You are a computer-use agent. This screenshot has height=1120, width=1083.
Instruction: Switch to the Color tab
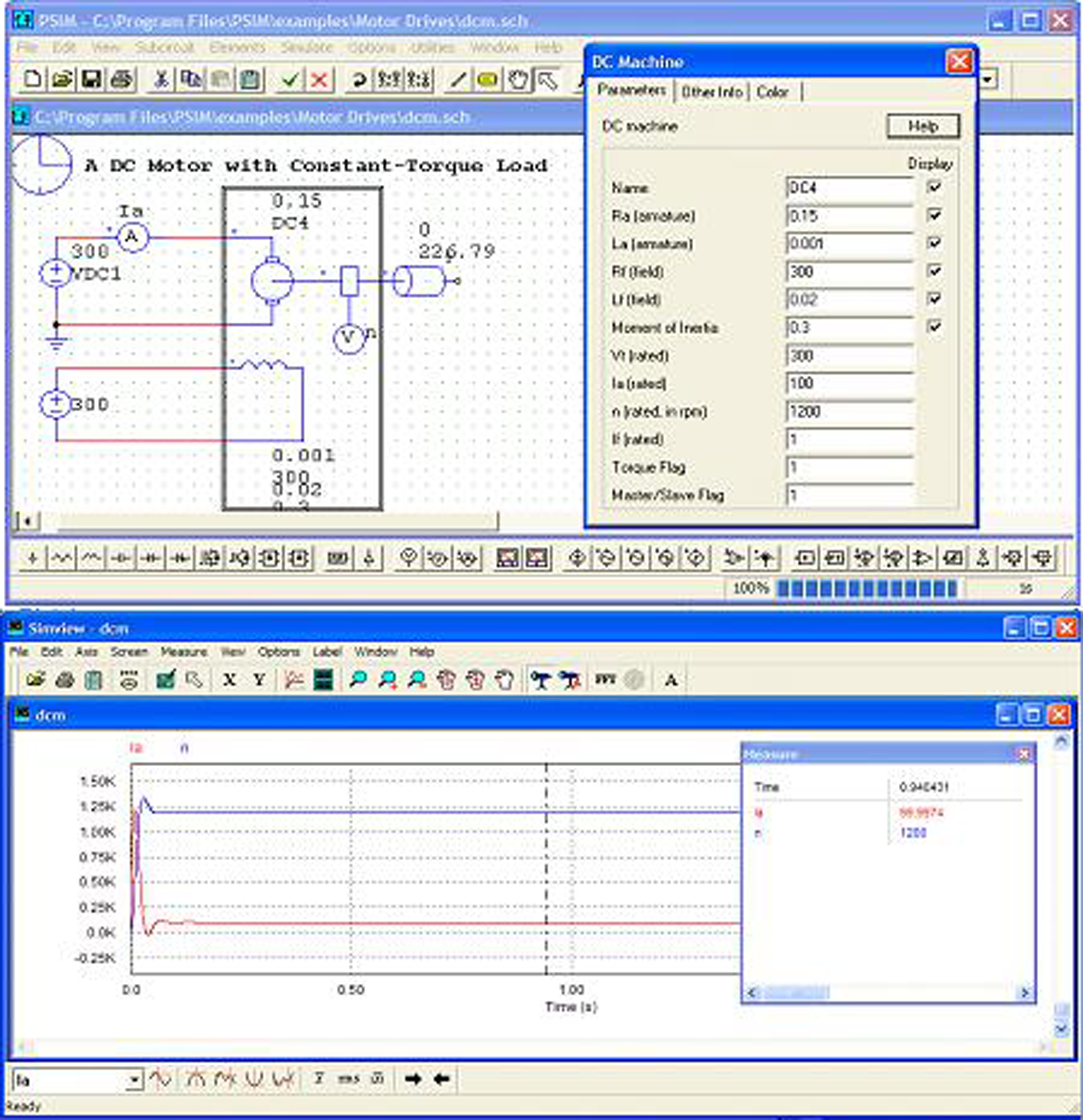772,92
